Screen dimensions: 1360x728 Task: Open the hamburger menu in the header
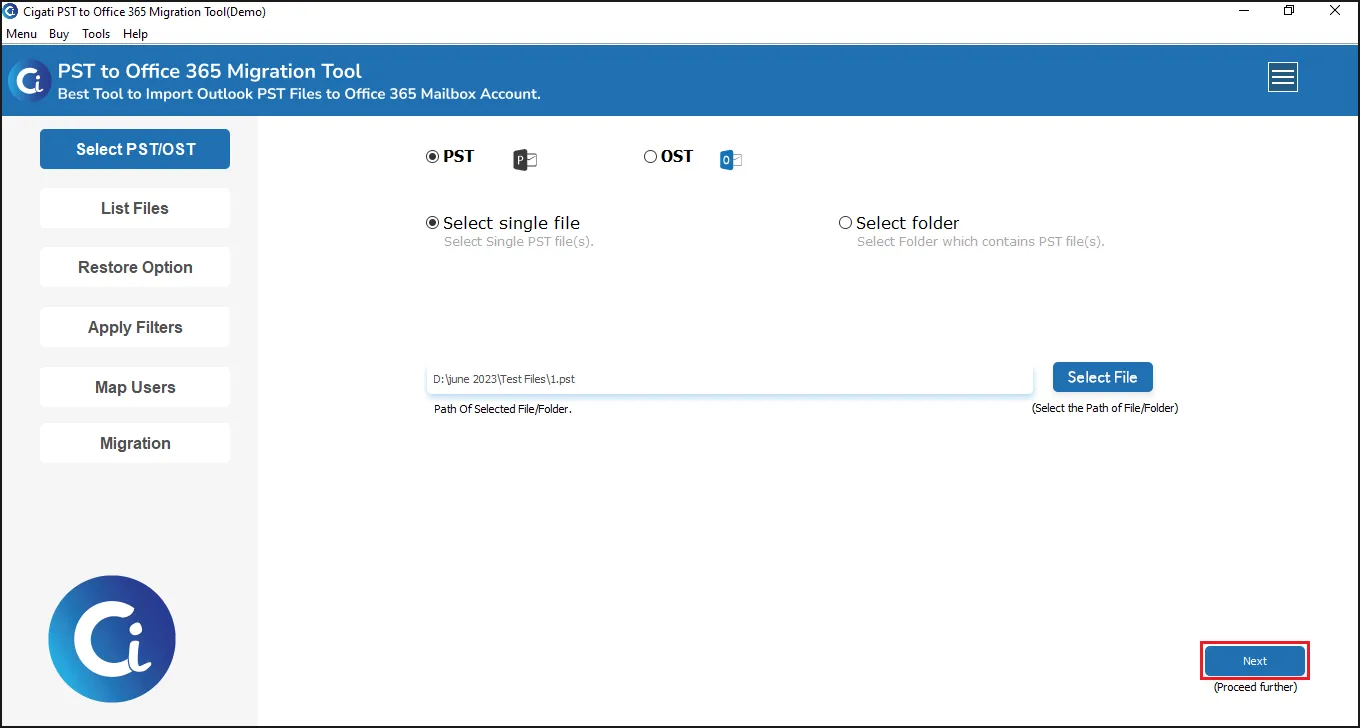tap(1283, 77)
